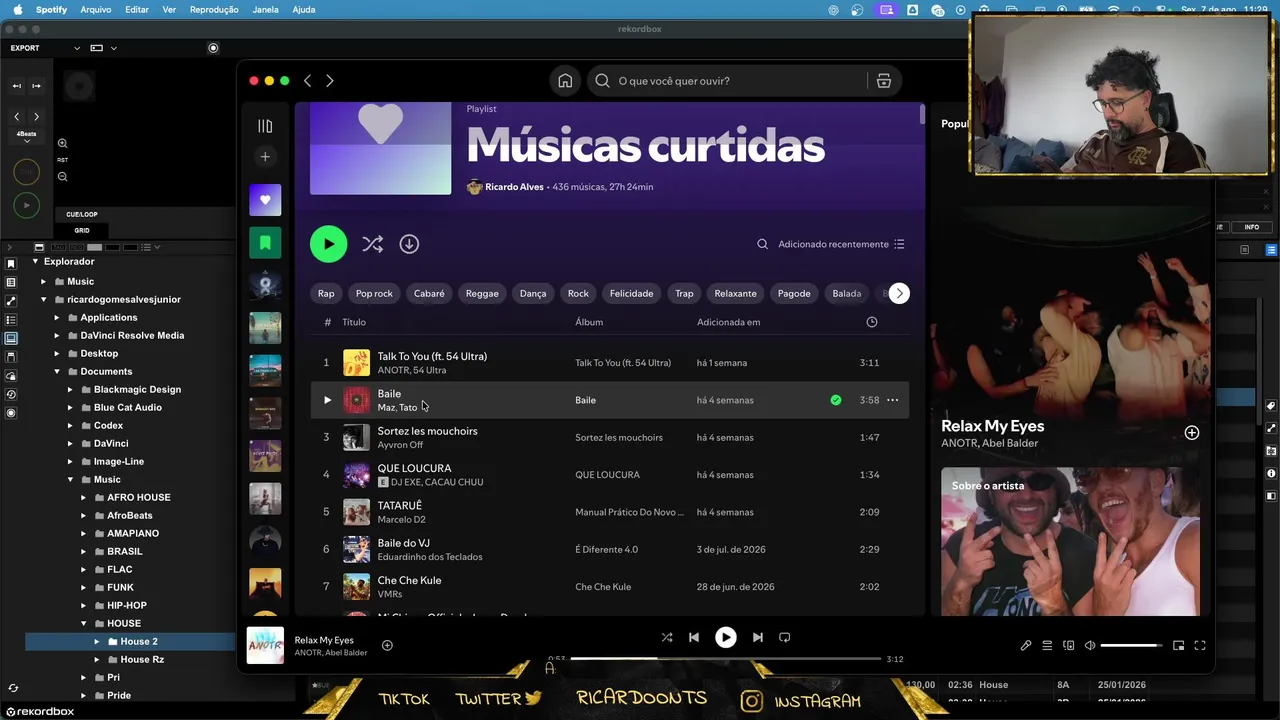Open more options for the Baile track

pyautogui.click(x=892, y=400)
